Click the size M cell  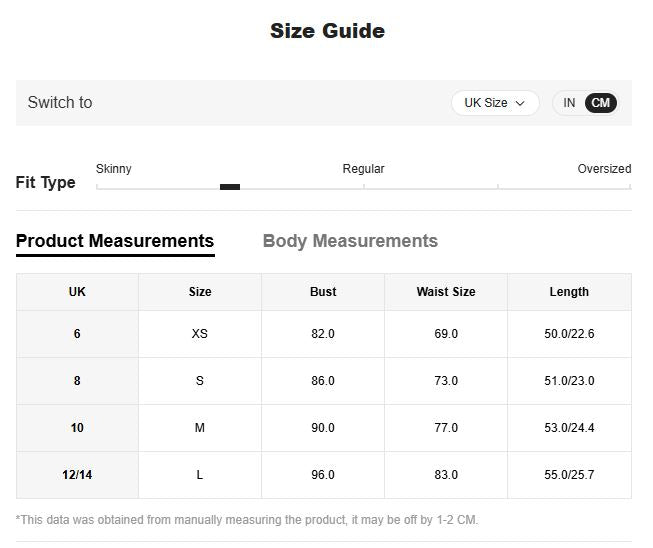tap(200, 428)
